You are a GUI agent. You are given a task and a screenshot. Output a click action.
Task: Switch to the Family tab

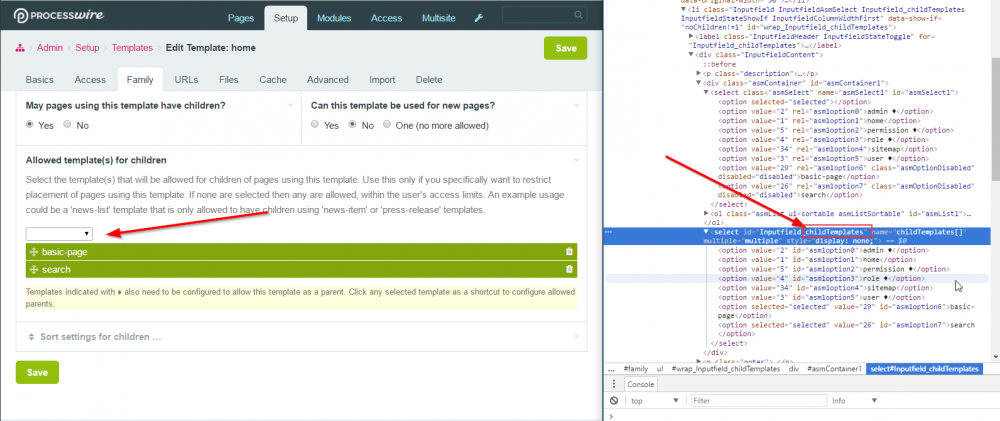[x=140, y=80]
